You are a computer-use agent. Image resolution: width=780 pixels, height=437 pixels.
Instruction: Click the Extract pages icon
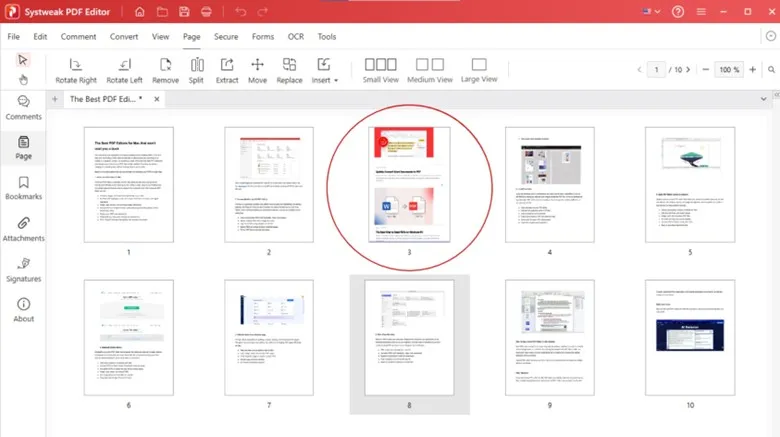[227, 70]
